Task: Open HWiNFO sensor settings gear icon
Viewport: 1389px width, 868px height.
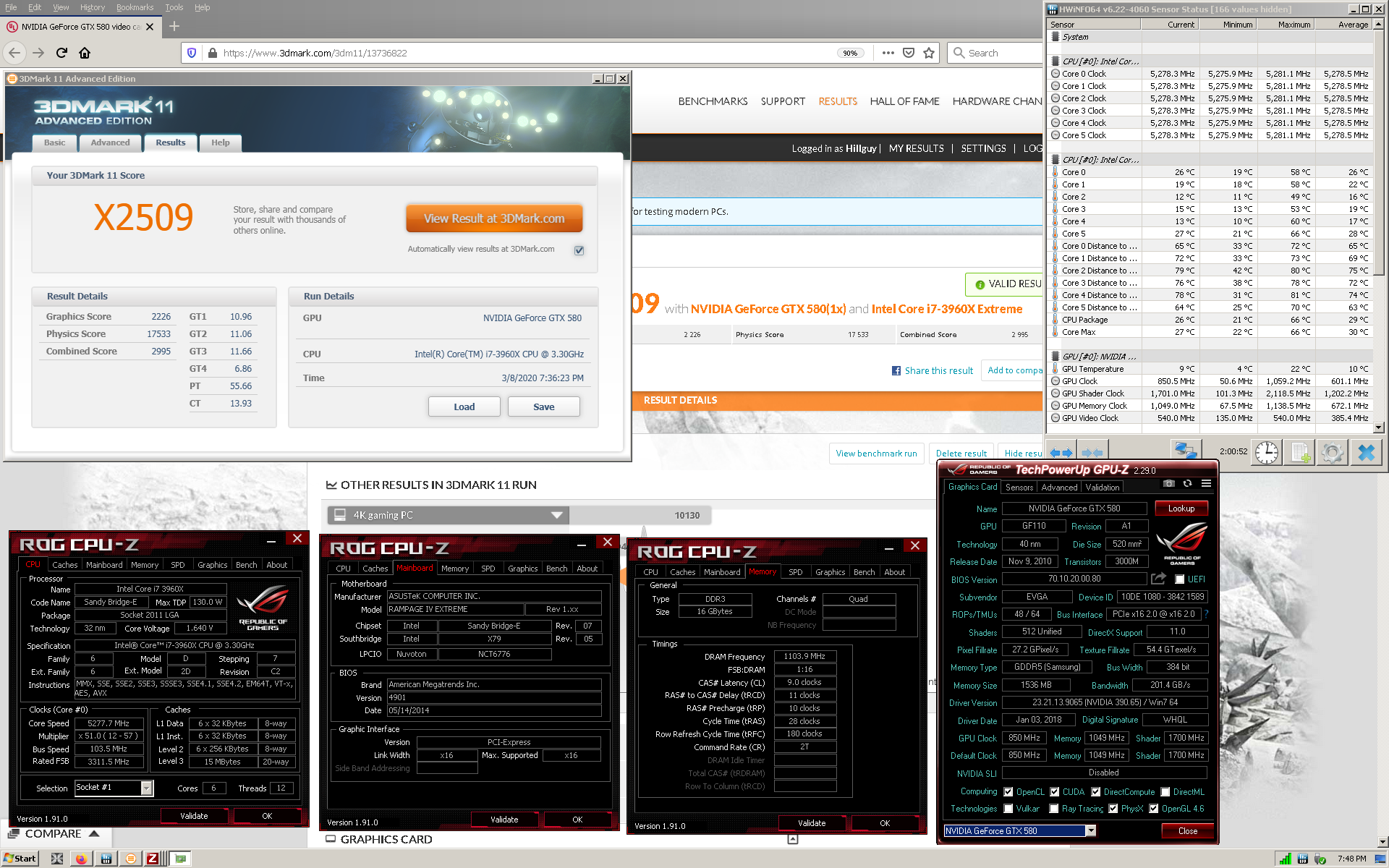Action: [x=1332, y=452]
